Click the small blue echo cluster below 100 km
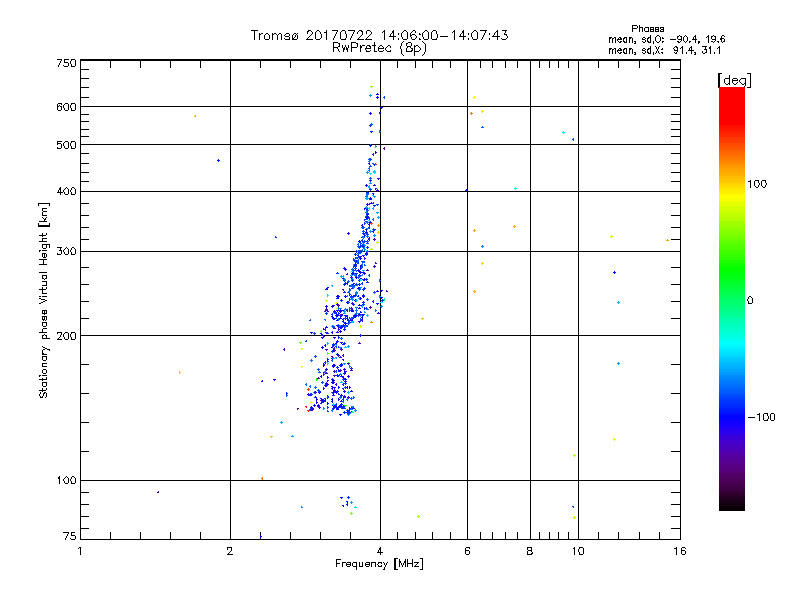 pos(347,502)
